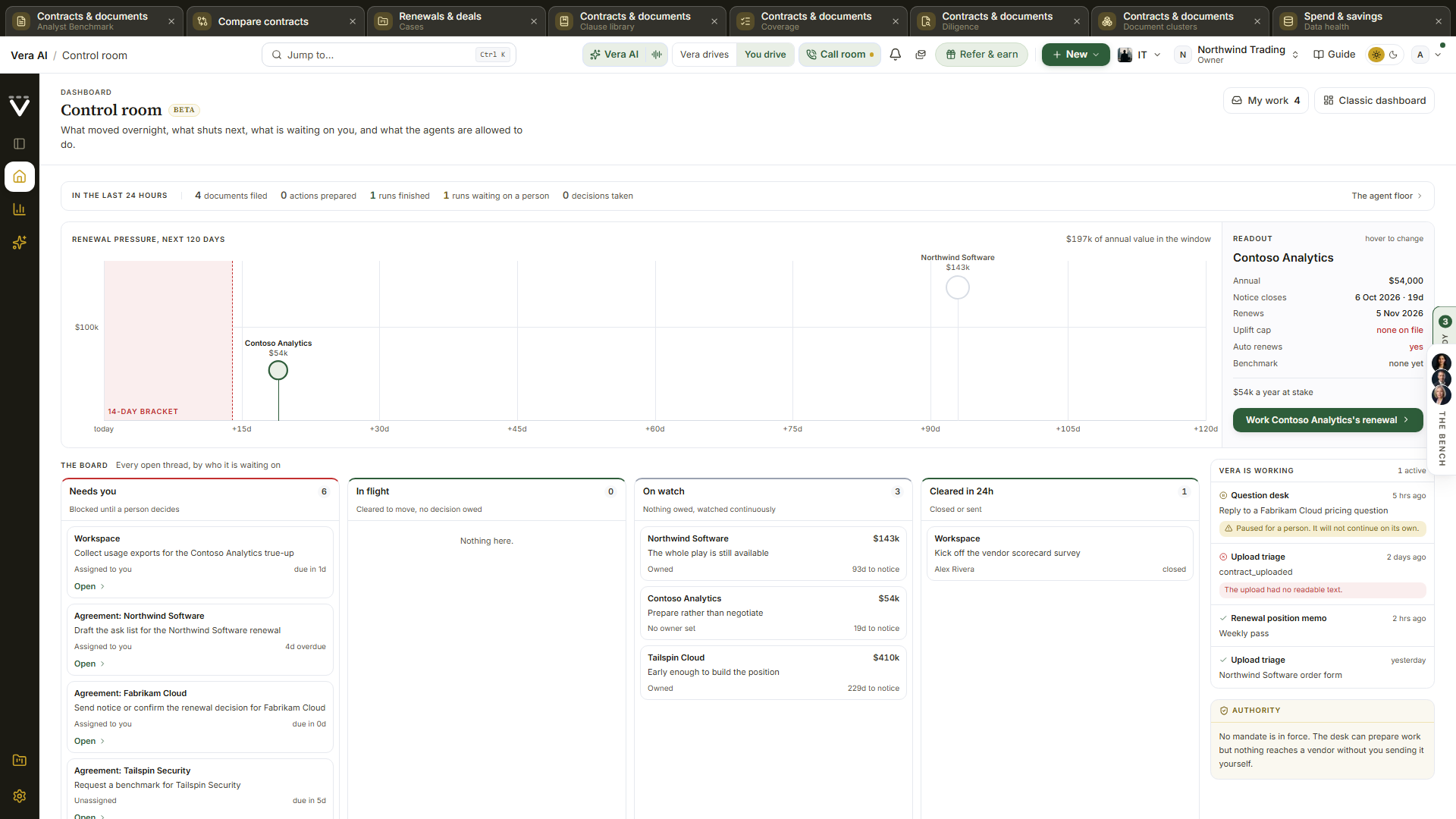Switch to the Compare contracts tab
This screenshot has height=819, width=1456.
[x=275, y=21]
